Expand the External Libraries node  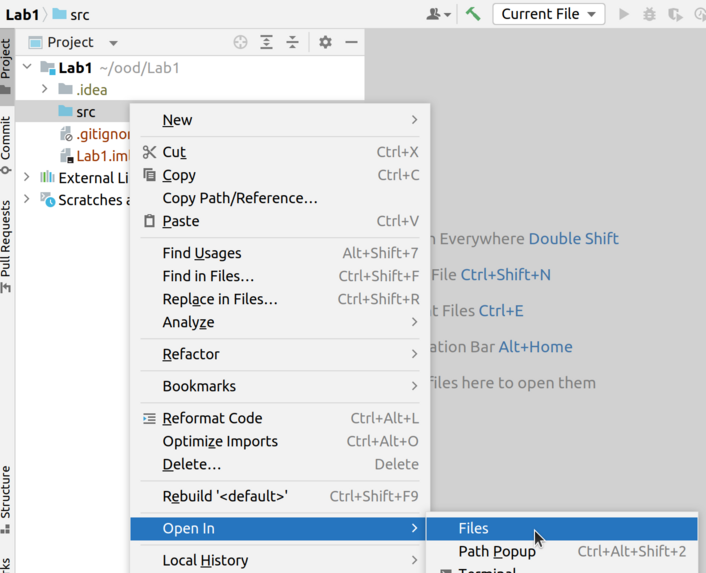pos(28,178)
